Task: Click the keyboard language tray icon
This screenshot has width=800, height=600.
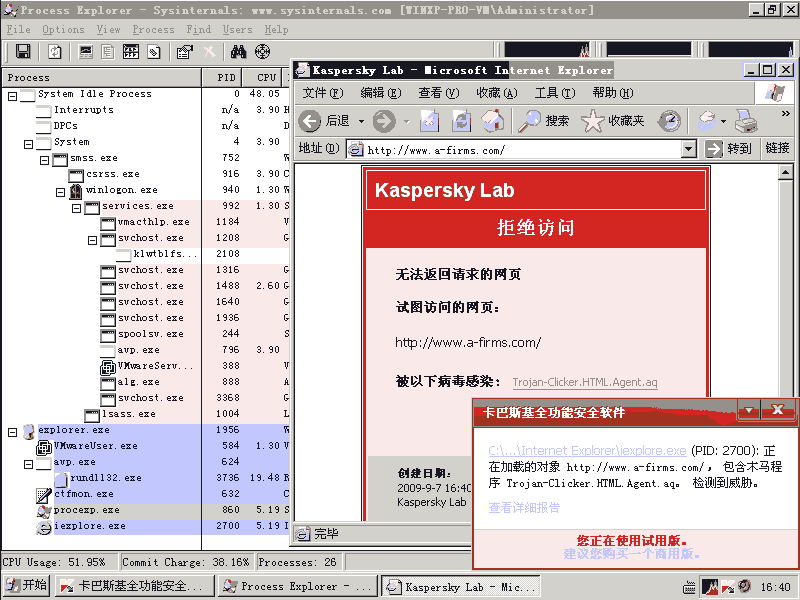Action: pyautogui.click(x=689, y=588)
